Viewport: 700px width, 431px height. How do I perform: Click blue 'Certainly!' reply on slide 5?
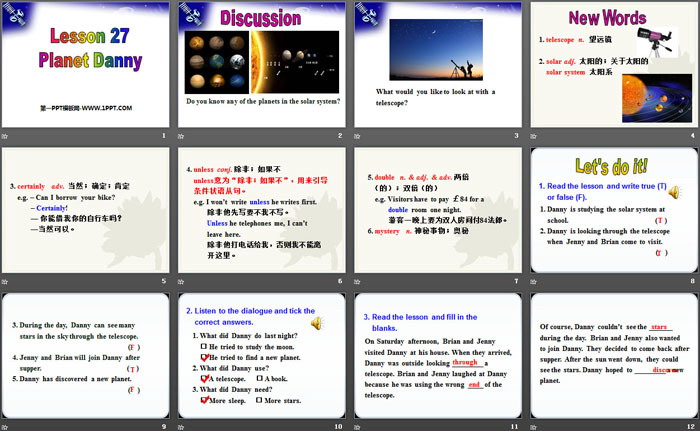pos(52,208)
